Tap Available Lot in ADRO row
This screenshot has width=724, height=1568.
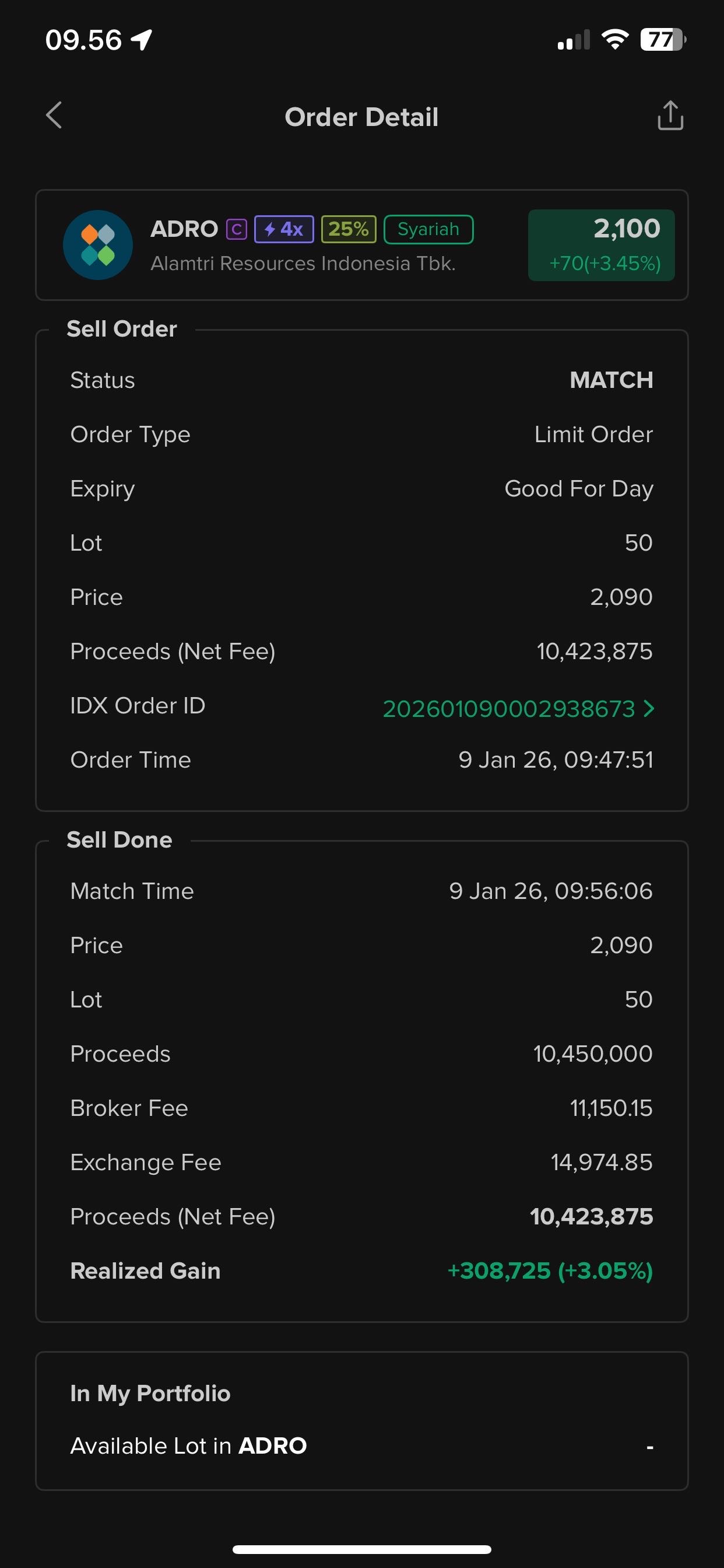(x=361, y=1445)
